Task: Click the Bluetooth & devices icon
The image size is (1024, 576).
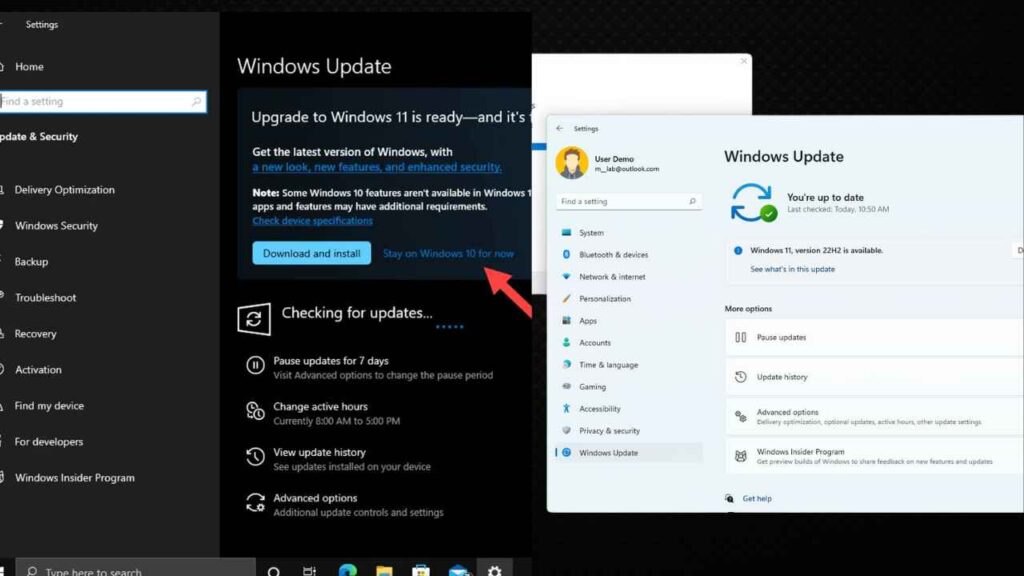Action: [x=566, y=254]
